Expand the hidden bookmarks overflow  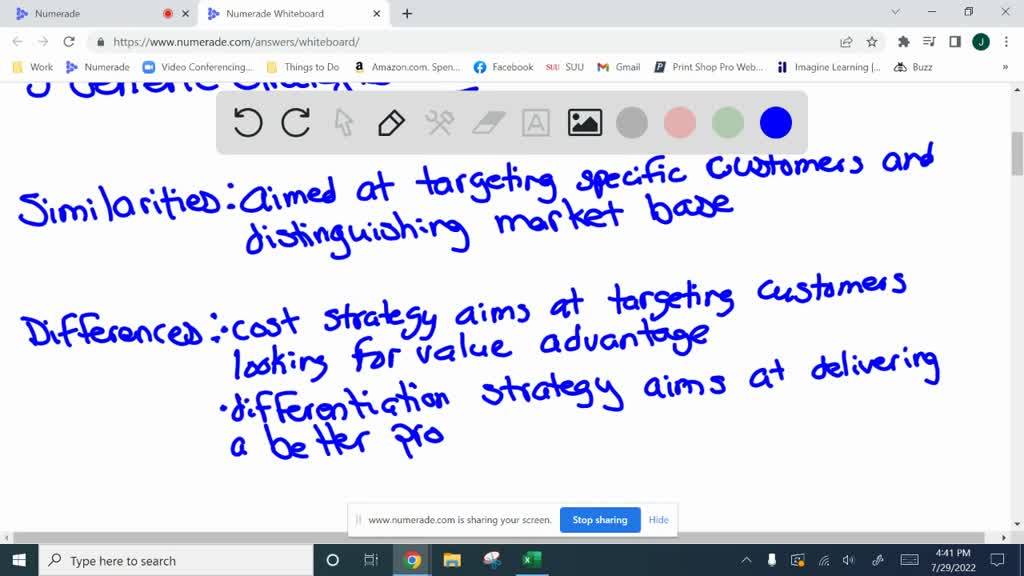(1005, 67)
